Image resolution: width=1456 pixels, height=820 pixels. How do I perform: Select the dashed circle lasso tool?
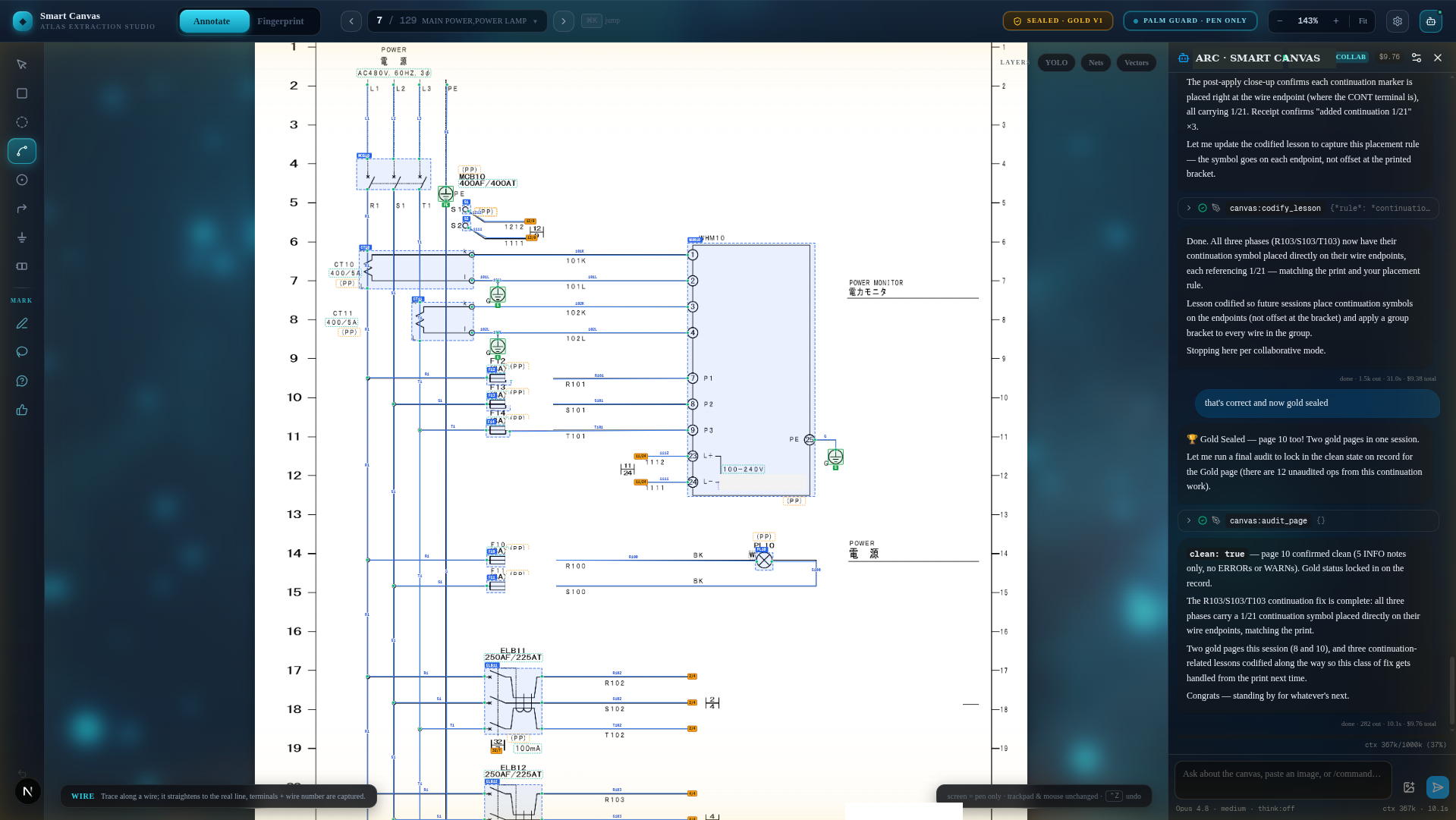pyautogui.click(x=22, y=122)
